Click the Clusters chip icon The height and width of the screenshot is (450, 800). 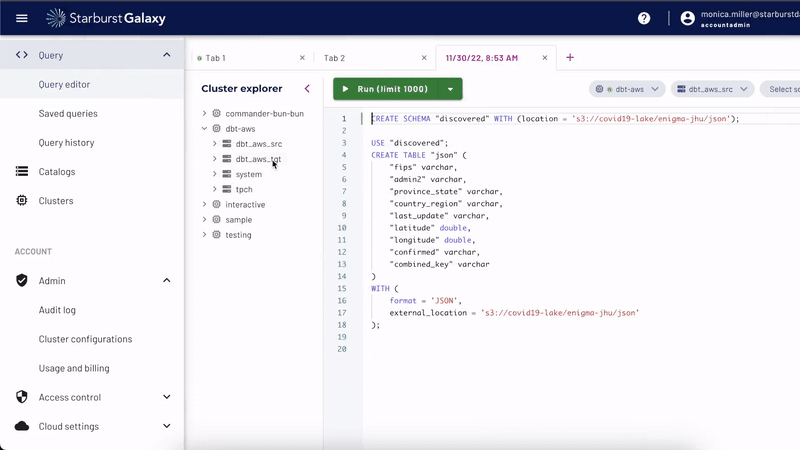[21, 201]
